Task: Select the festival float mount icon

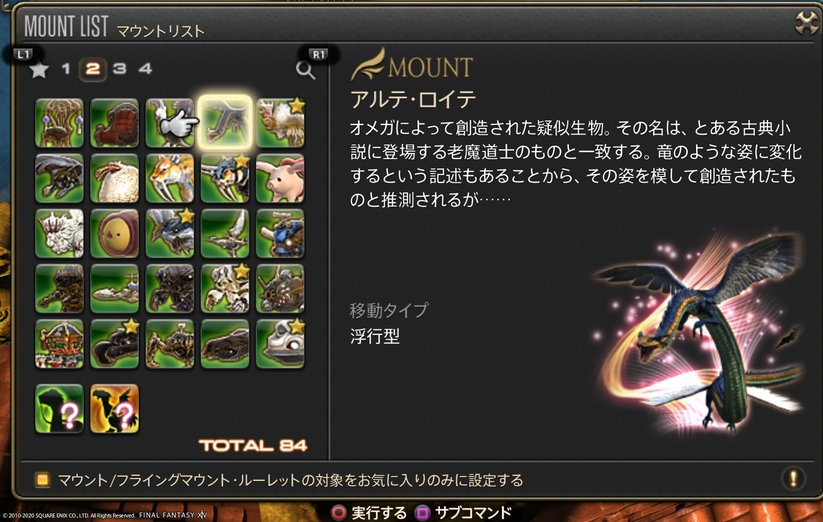Action: (x=59, y=344)
